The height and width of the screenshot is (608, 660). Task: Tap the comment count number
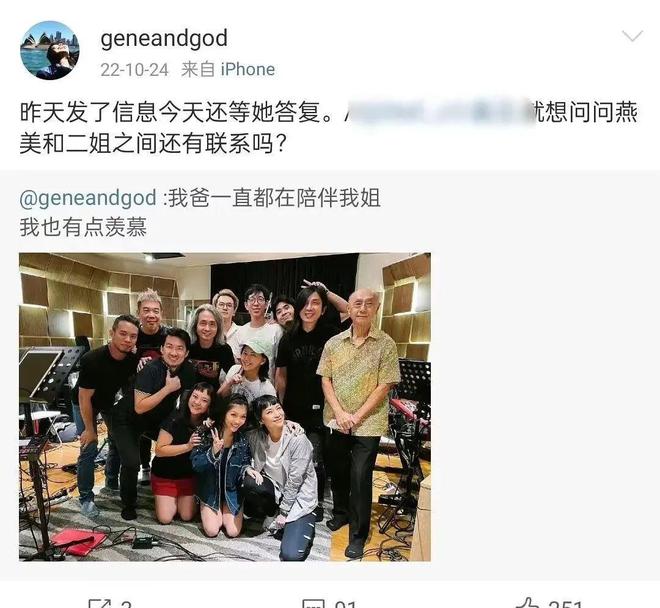click(346, 605)
